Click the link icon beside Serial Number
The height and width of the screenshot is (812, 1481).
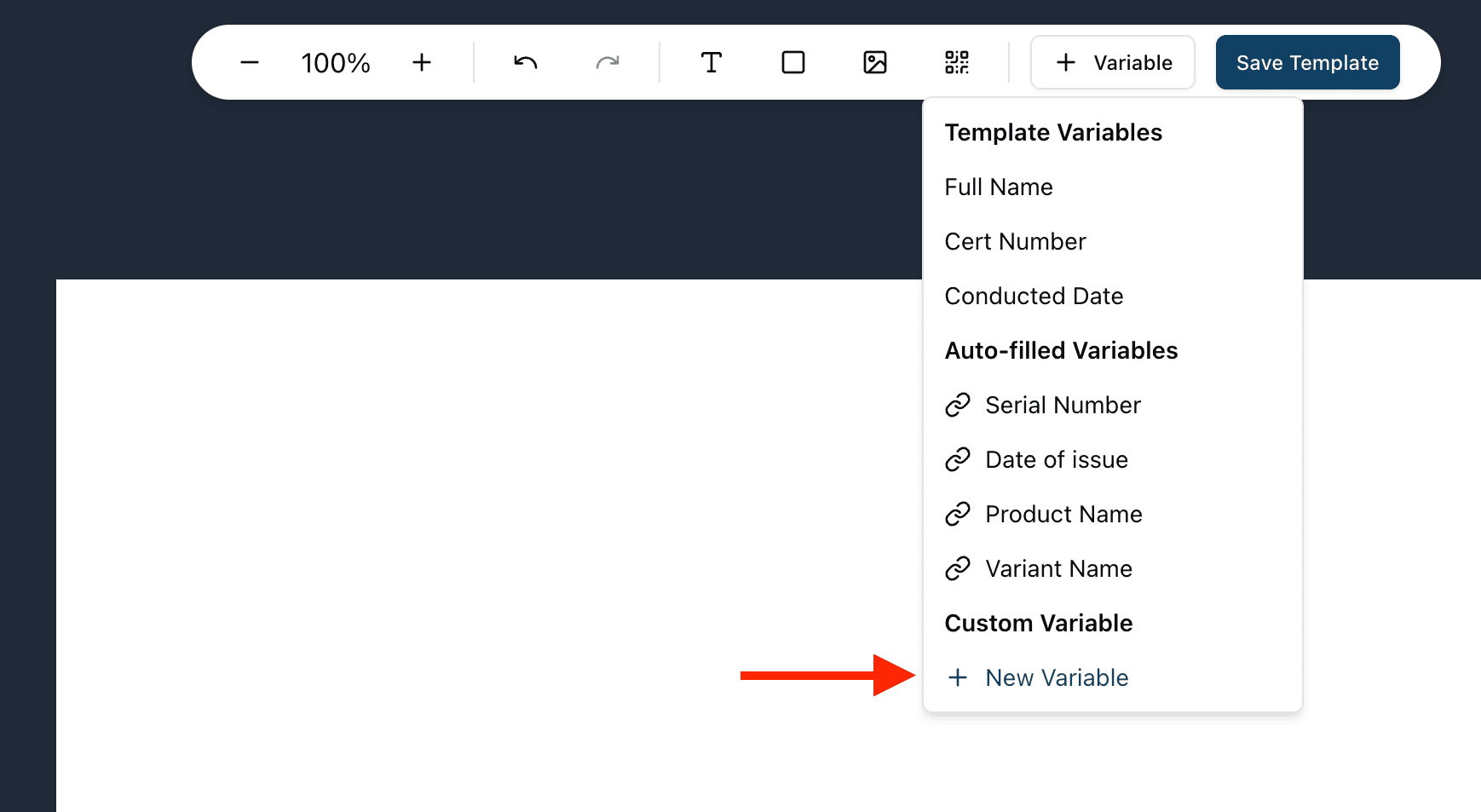pyautogui.click(x=958, y=405)
